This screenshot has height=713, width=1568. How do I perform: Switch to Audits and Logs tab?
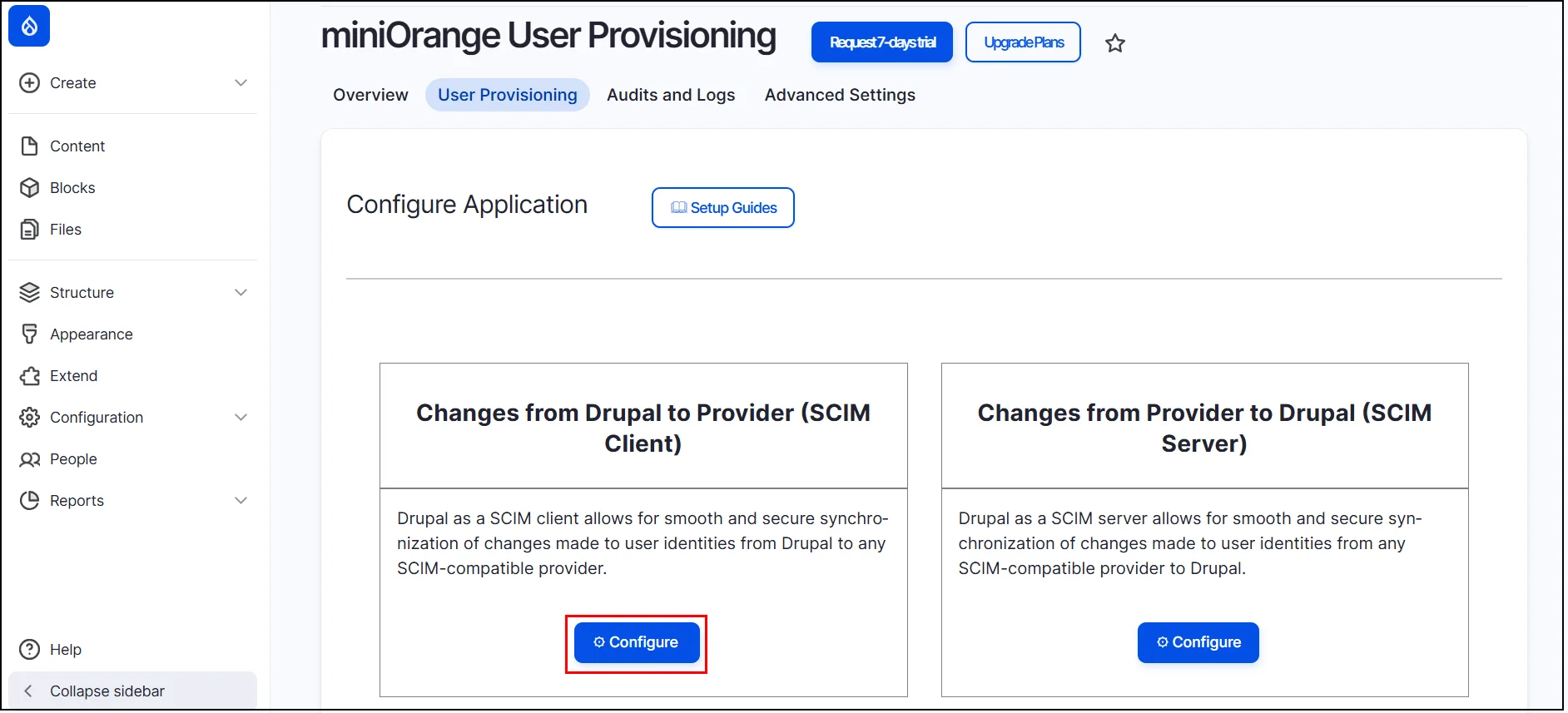coord(671,95)
